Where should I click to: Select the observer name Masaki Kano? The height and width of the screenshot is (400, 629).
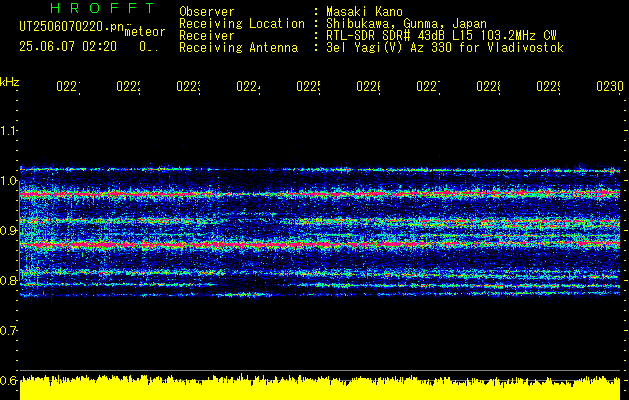click(x=364, y=12)
